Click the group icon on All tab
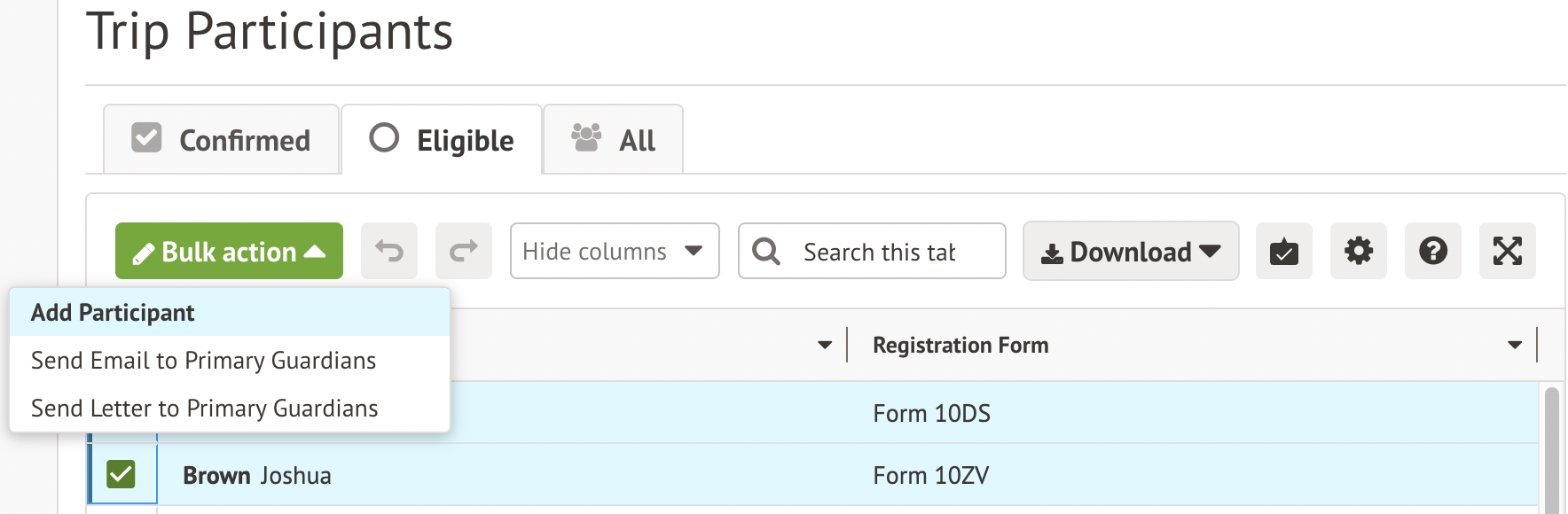The width and height of the screenshot is (1568, 514). [586, 138]
